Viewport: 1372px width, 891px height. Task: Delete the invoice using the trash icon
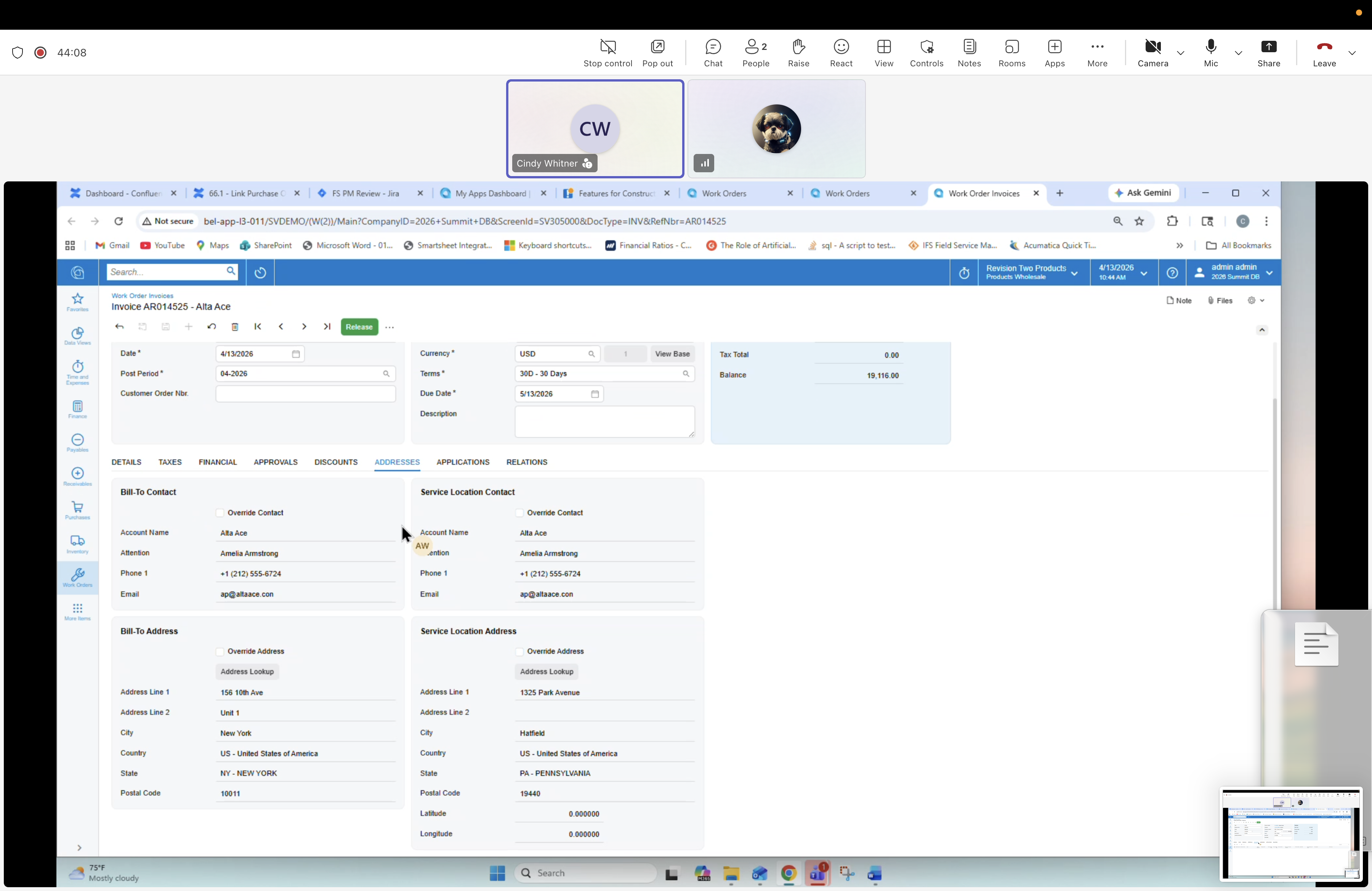coord(235,327)
